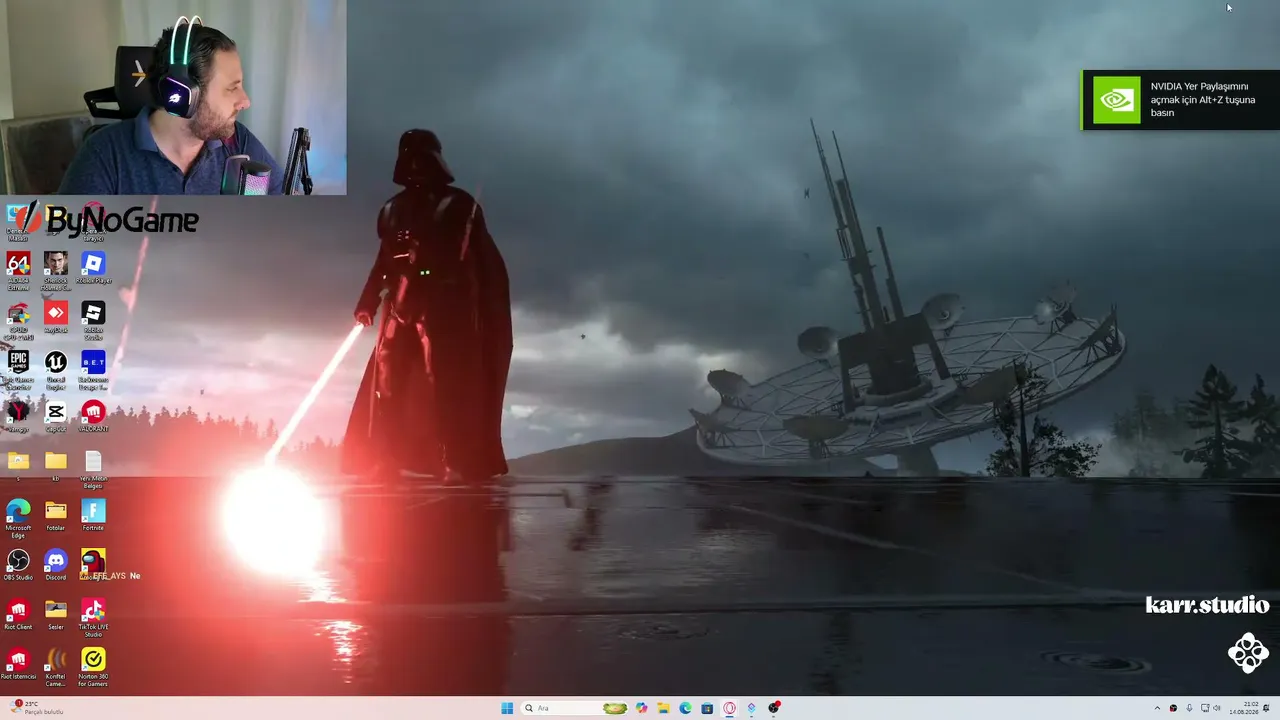This screenshot has height=720, width=1280.
Task: Show hidden system tray icons
Action: pos(1158,708)
